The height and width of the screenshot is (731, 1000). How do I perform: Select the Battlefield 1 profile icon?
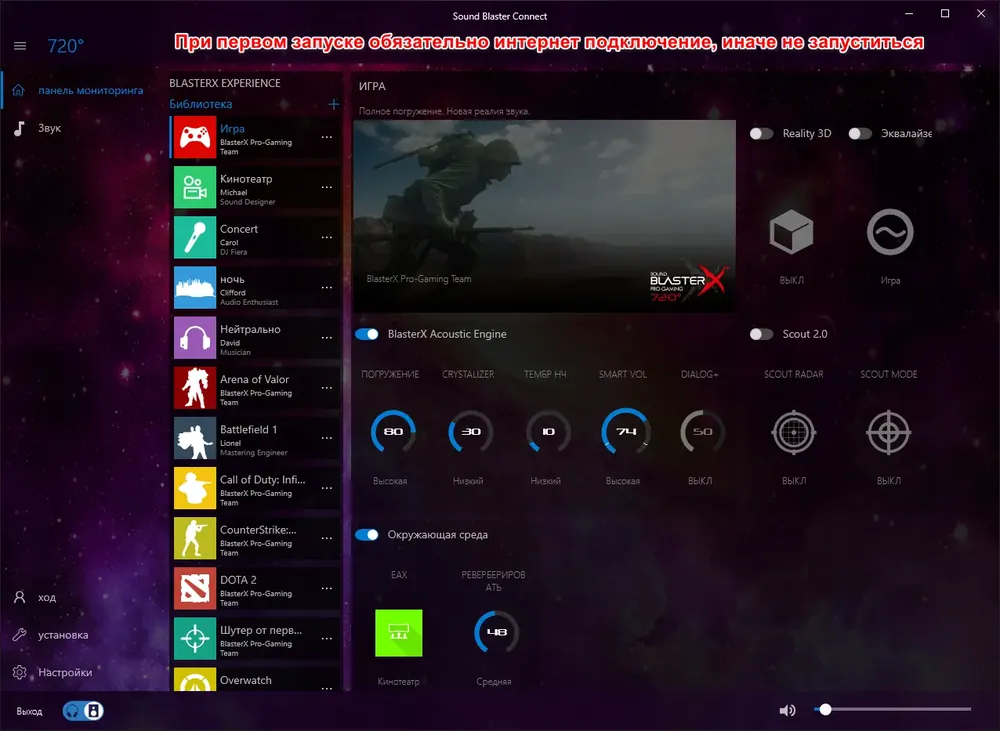click(195, 438)
